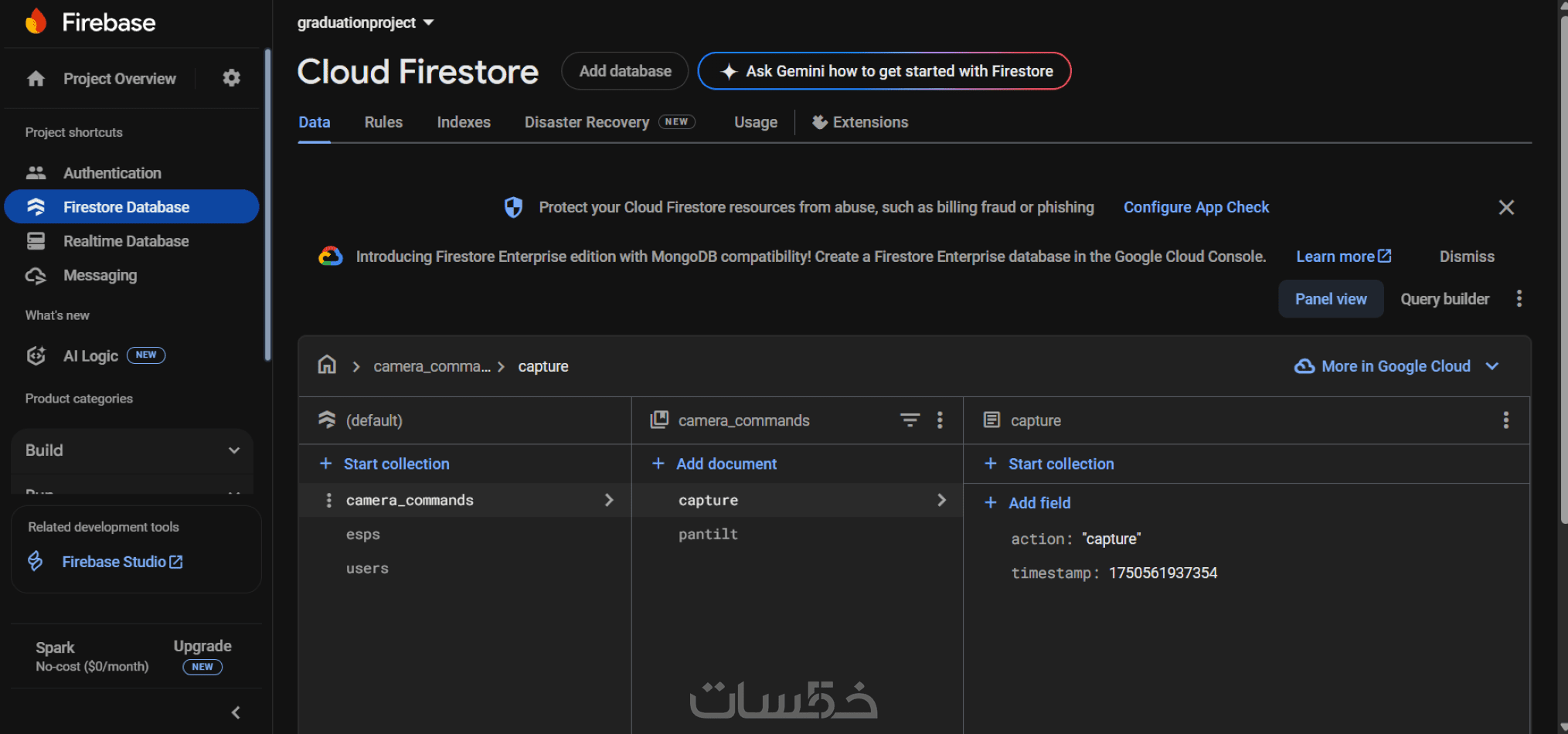1568x734 pixels.
Task: Click the (default) database icon
Action: 327,420
